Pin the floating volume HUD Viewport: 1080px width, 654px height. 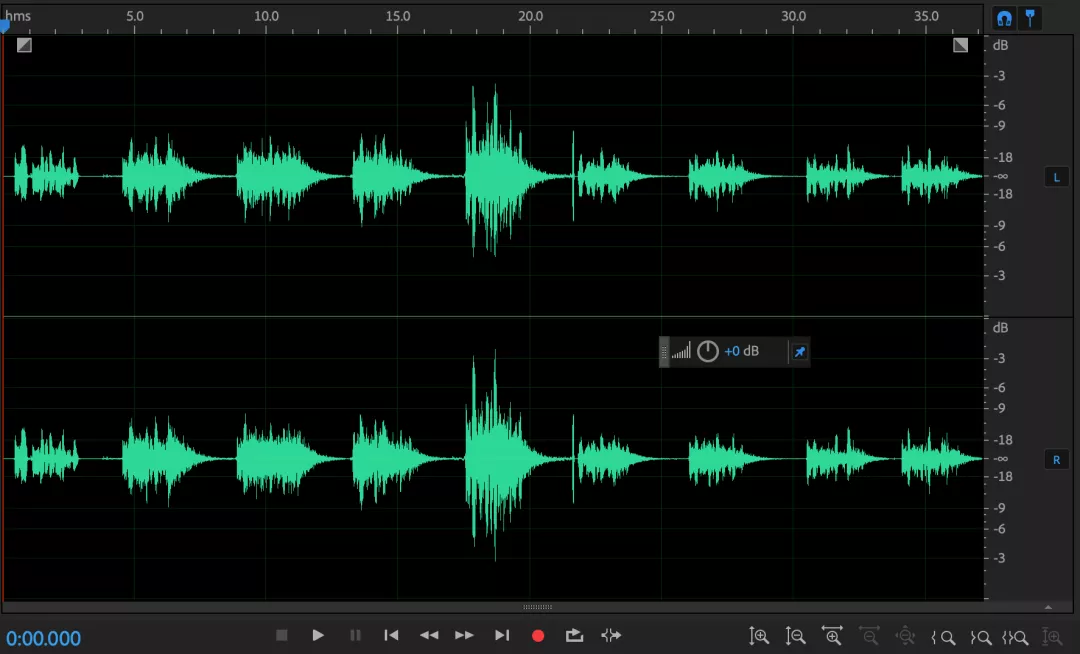pos(800,352)
